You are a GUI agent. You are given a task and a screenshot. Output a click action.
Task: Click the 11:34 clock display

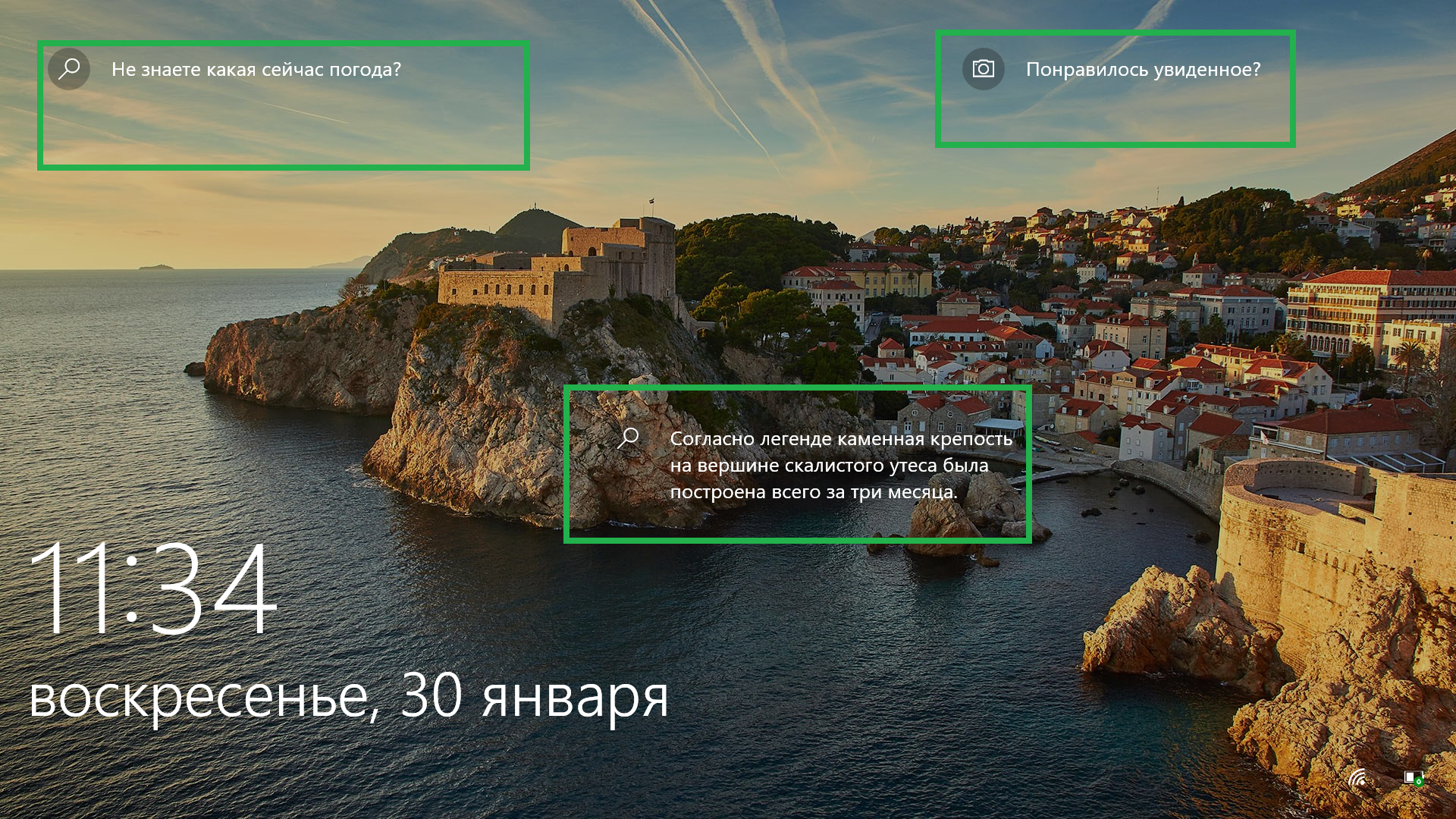154,589
